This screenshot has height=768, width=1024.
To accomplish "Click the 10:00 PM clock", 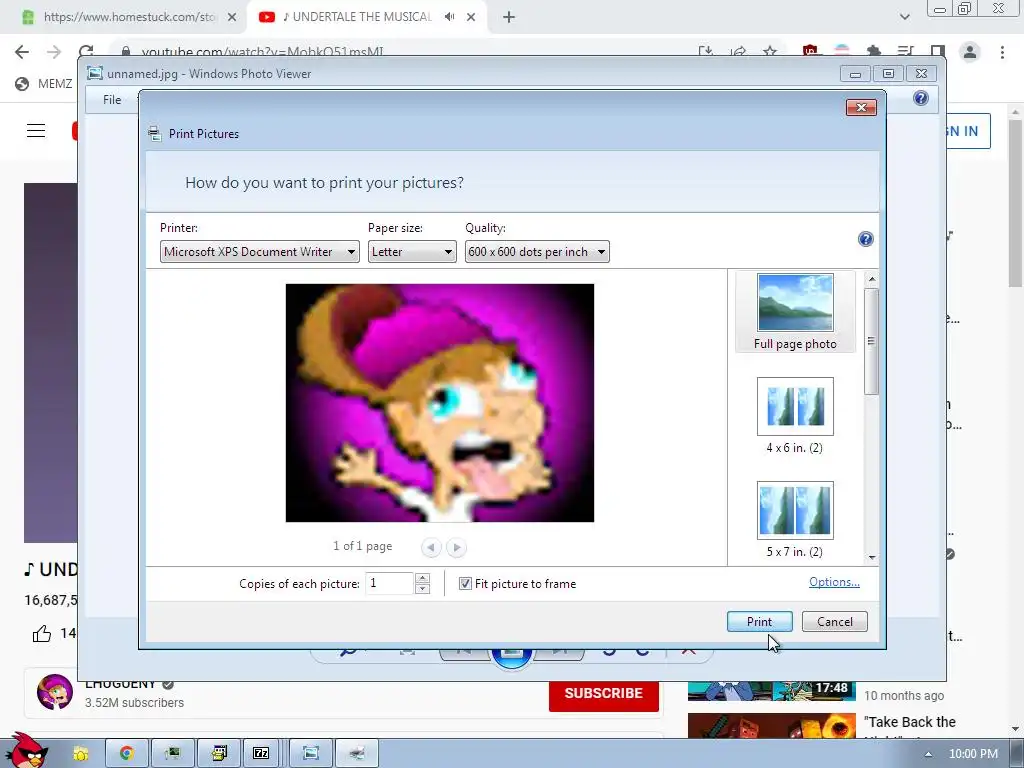I will 973,754.
